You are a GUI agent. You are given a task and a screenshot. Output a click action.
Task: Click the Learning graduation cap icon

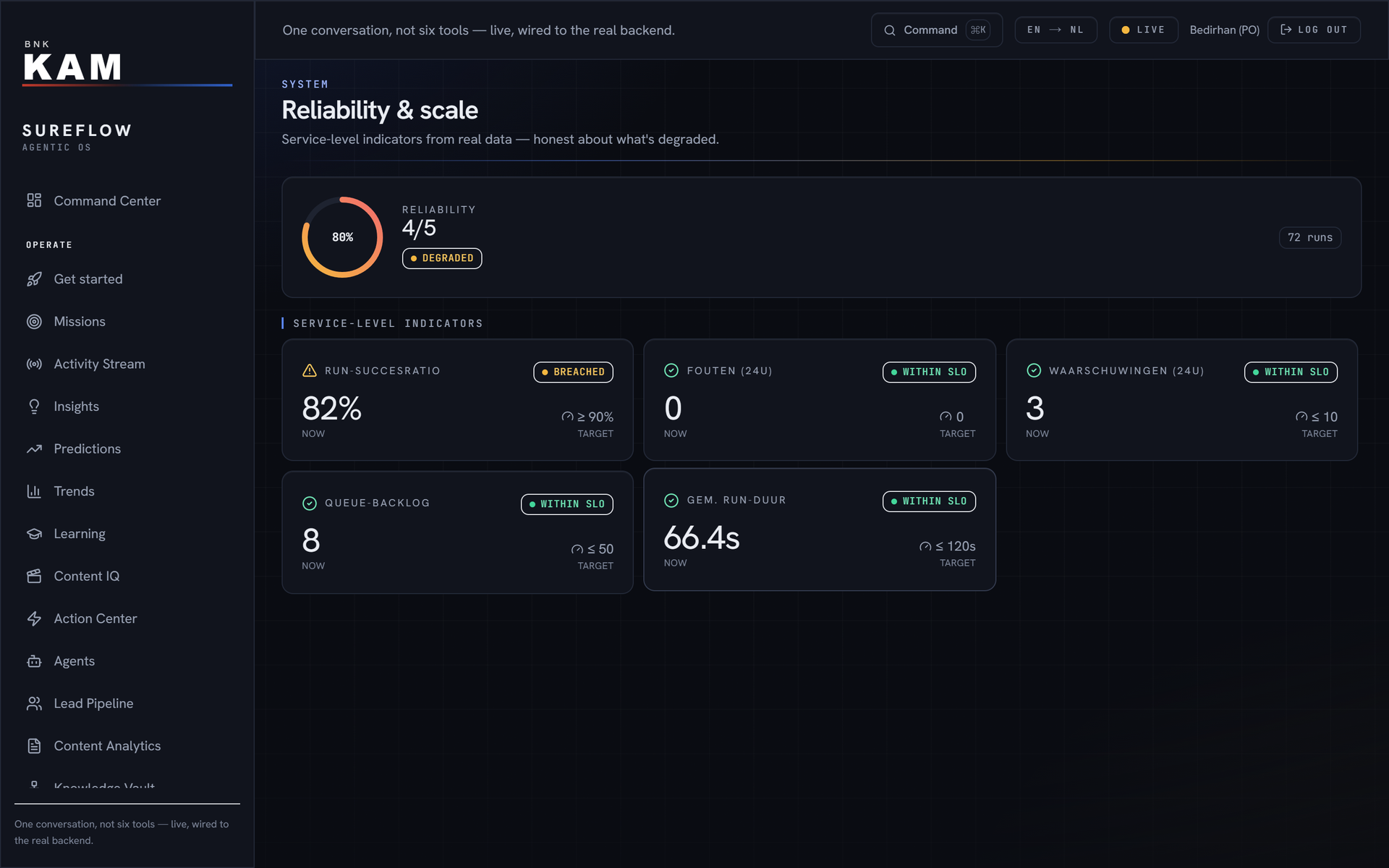pos(34,534)
